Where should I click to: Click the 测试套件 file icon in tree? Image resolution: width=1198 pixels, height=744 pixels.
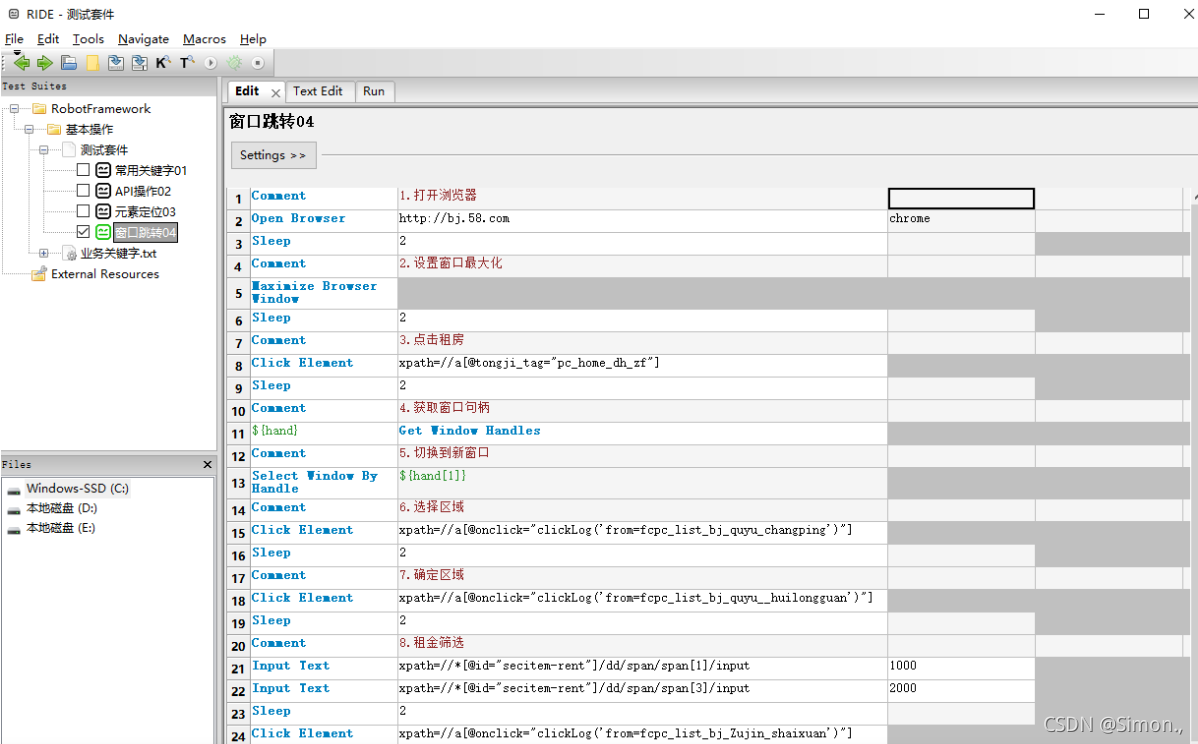pos(69,150)
